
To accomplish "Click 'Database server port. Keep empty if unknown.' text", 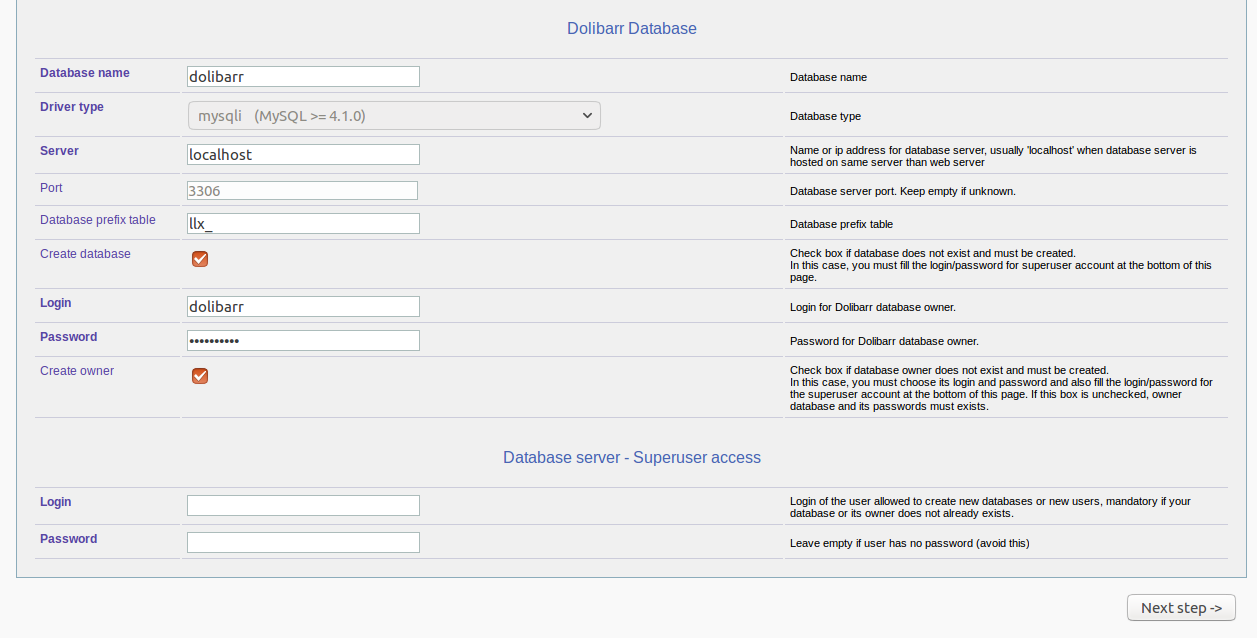I will tap(903, 191).
